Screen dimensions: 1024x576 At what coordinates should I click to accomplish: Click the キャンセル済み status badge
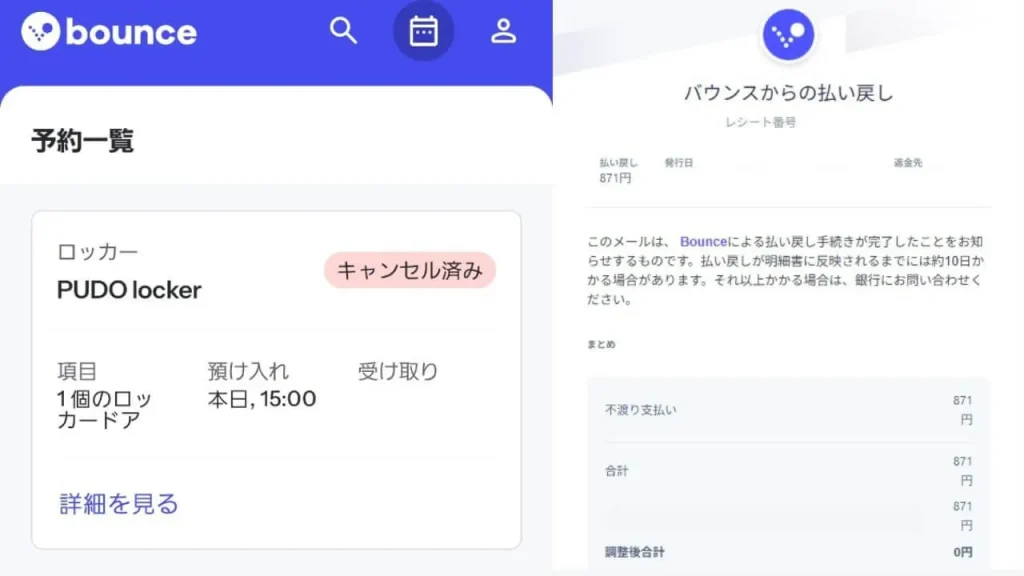pyautogui.click(x=410, y=270)
